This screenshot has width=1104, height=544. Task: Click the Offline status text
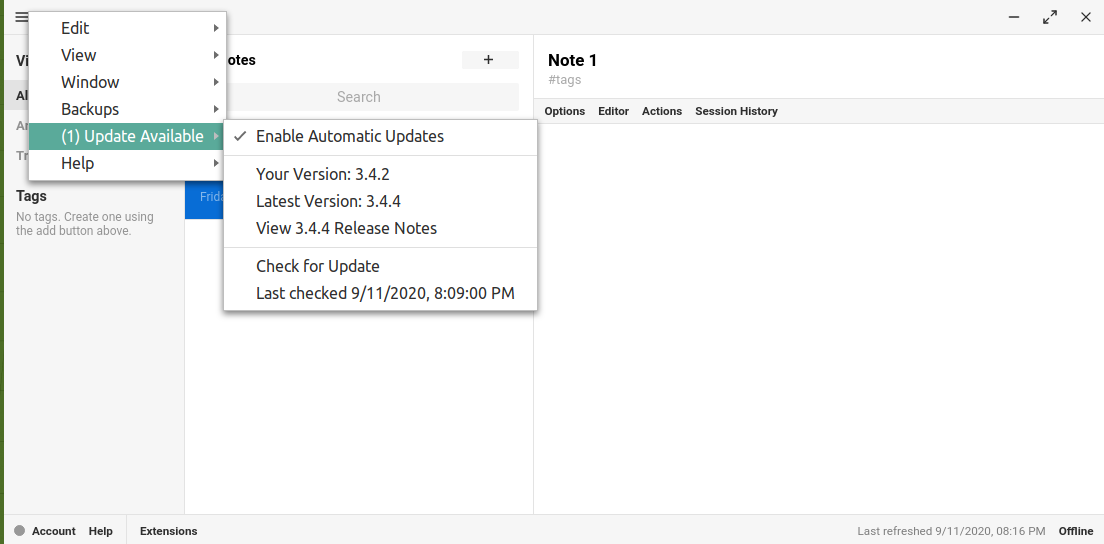(1076, 531)
